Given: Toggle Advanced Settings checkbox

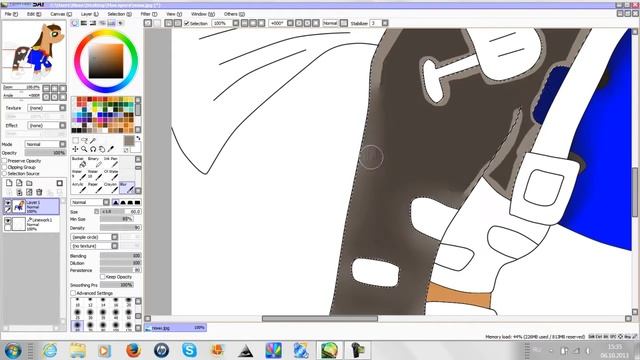Looking at the screenshot, I should click(73, 293).
